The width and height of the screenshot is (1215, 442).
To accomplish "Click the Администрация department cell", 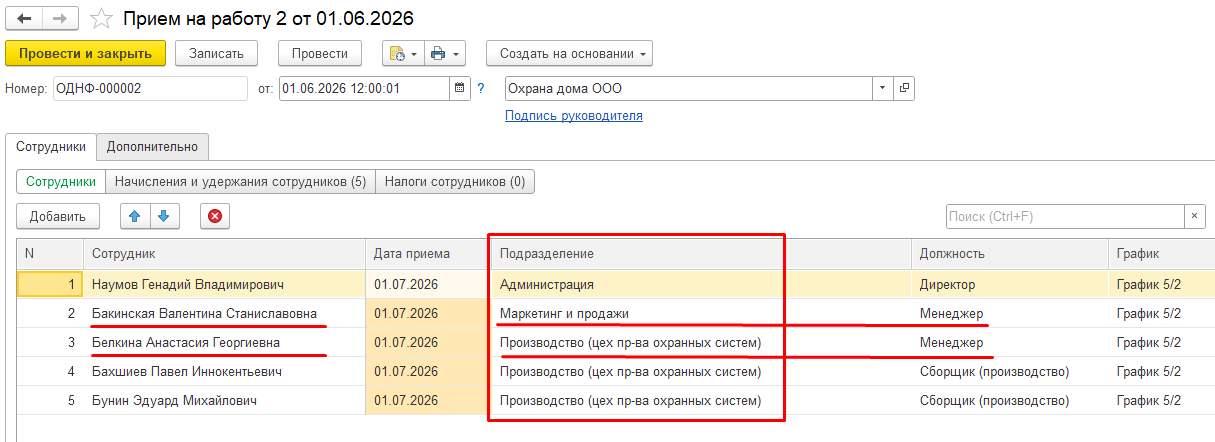I will click(x=700, y=285).
